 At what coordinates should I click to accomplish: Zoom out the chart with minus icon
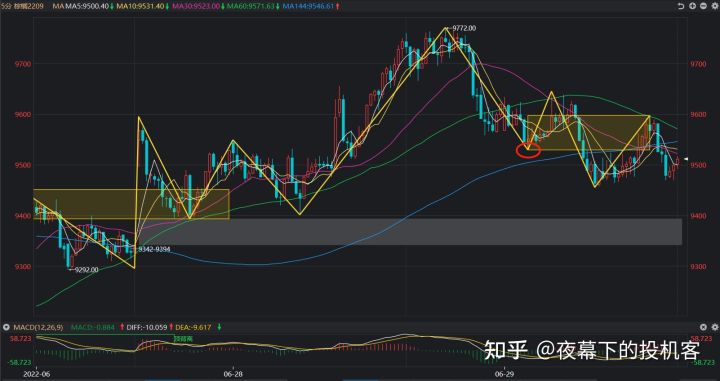click(703, 6)
